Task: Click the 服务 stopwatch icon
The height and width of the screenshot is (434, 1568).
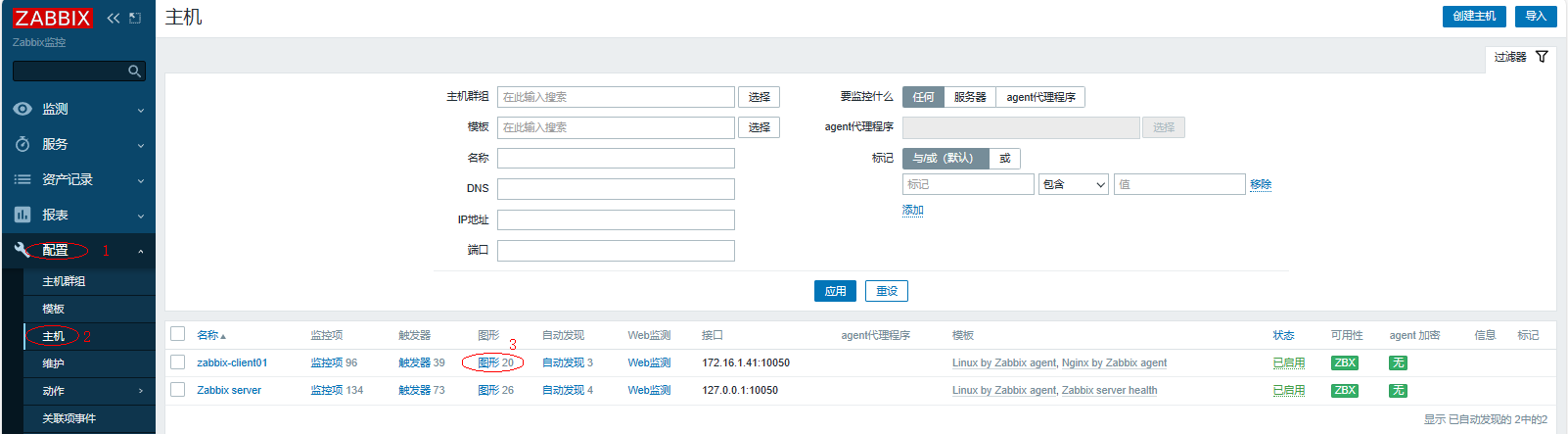Action: point(23,144)
